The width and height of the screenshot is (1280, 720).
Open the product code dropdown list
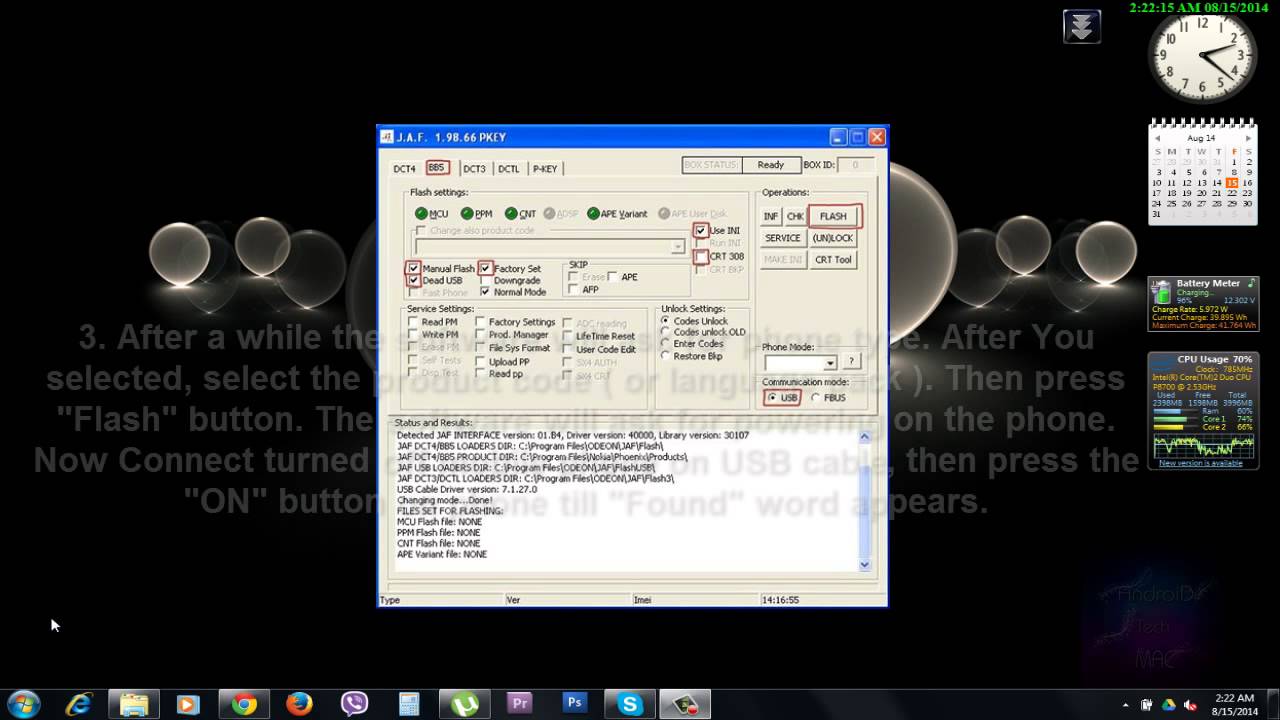[678, 246]
